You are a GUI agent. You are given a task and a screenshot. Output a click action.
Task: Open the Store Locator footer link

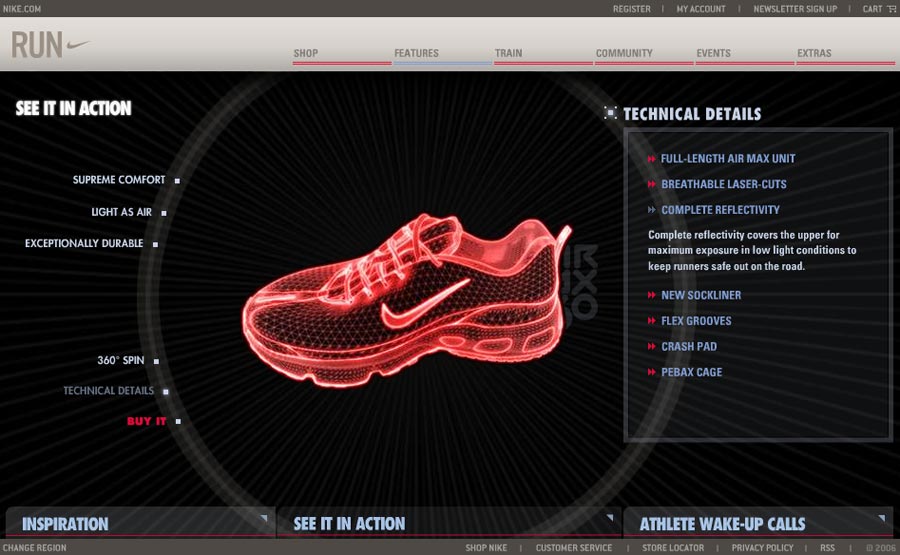click(x=672, y=548)
